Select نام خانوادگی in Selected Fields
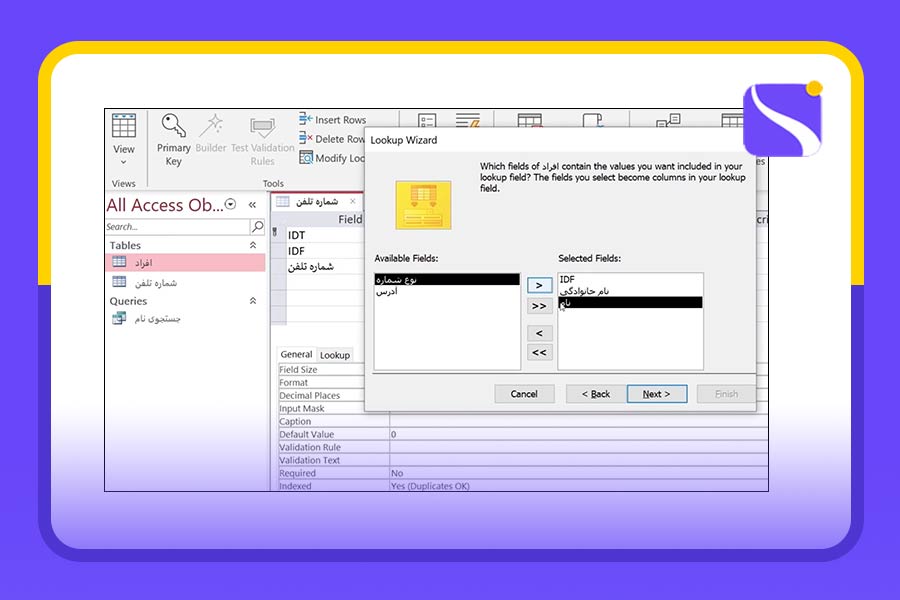This screenshot has width=900, height=600. tap(630, 291)
